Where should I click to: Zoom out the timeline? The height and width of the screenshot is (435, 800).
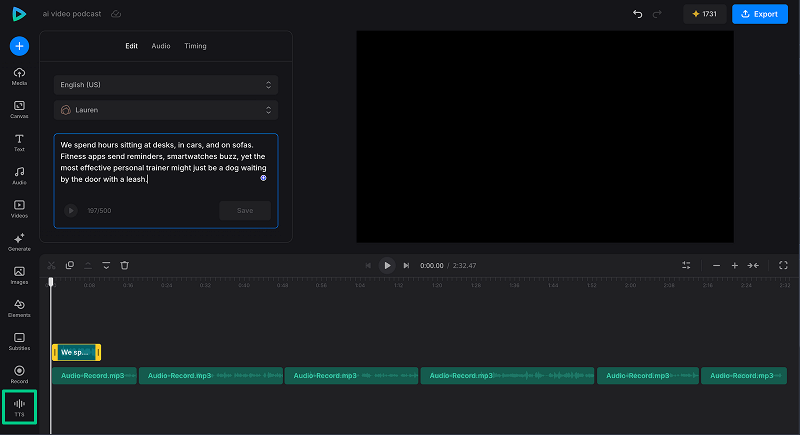716,265
